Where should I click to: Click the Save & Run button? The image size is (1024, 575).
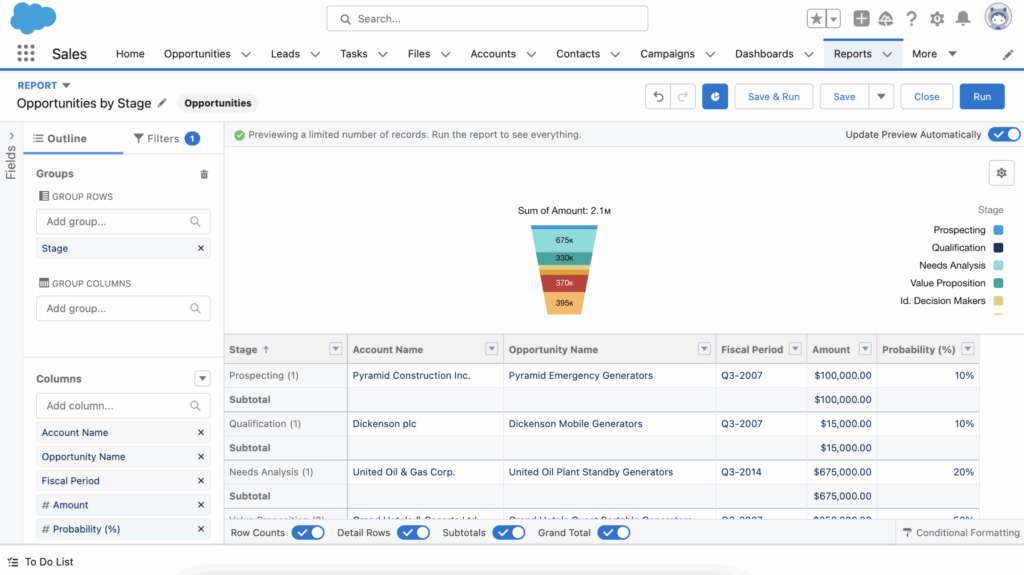pos(773,97)
